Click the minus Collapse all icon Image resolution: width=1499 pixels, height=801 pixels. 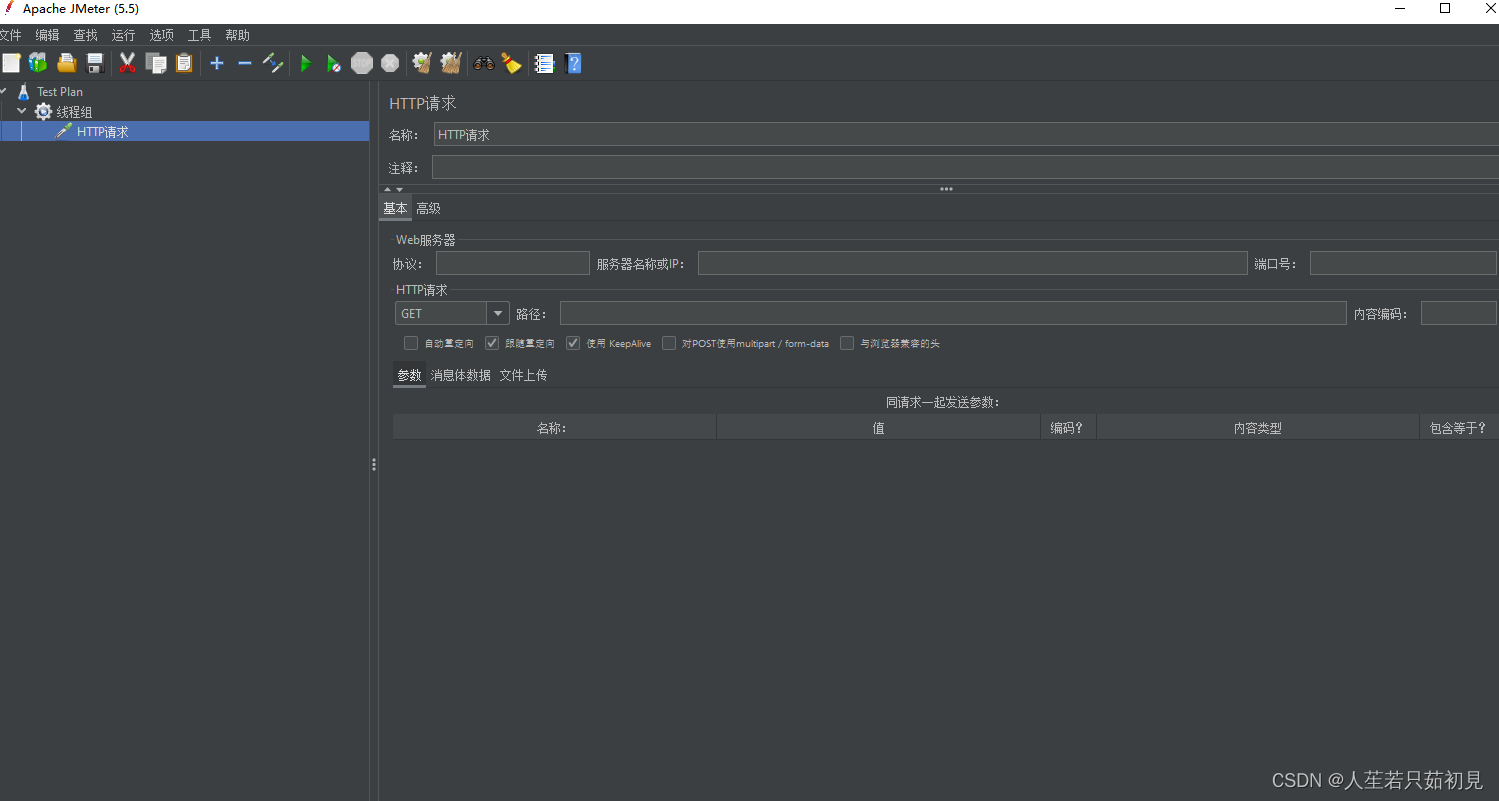click(245, 63)
